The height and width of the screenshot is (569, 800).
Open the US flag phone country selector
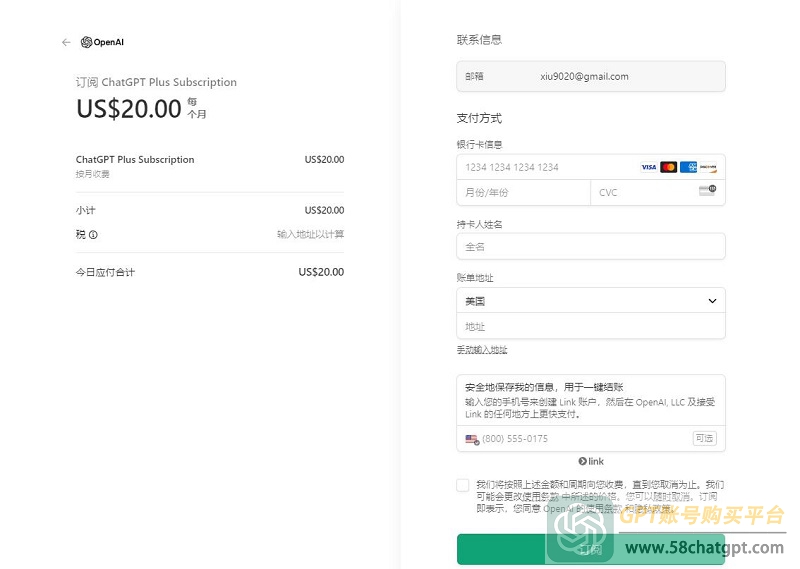click(472, 439)
